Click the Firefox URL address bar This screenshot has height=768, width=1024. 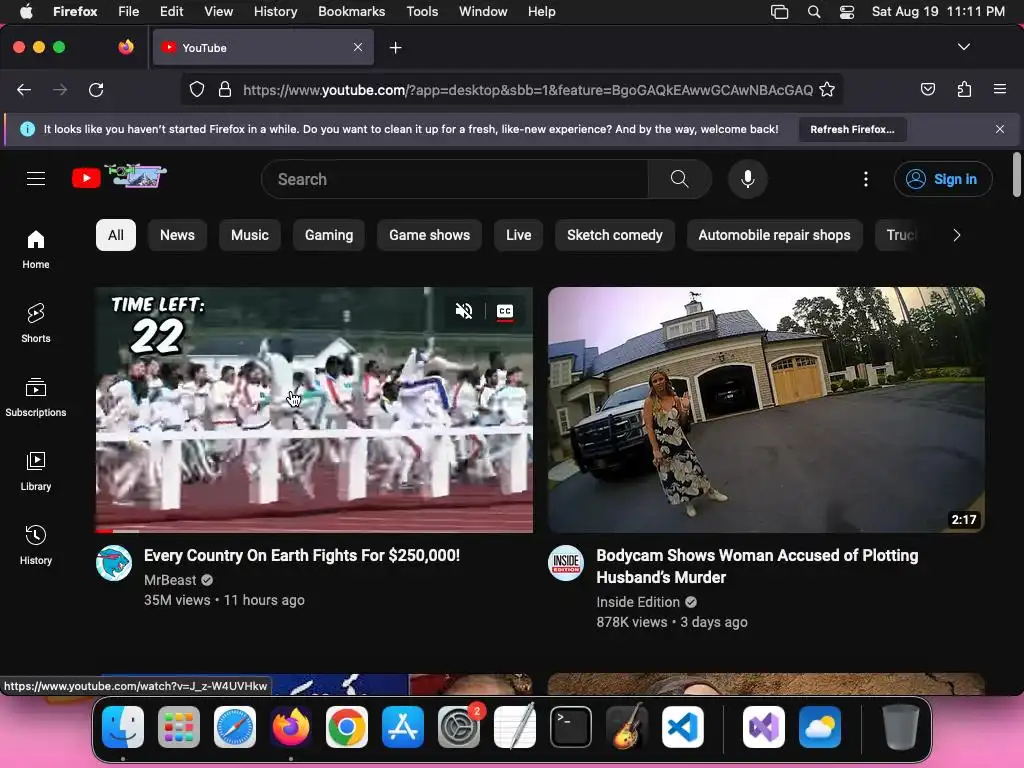point(528,89)
